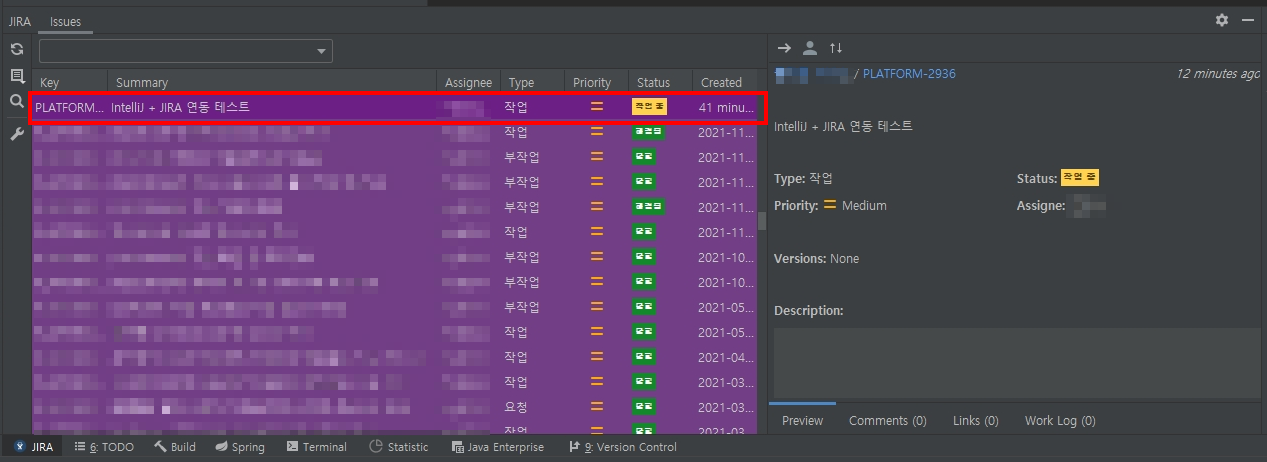Open the PLATFORM-2936 issue link
Viewport: 1267px width, 462px height.
[x=909, y=74]
